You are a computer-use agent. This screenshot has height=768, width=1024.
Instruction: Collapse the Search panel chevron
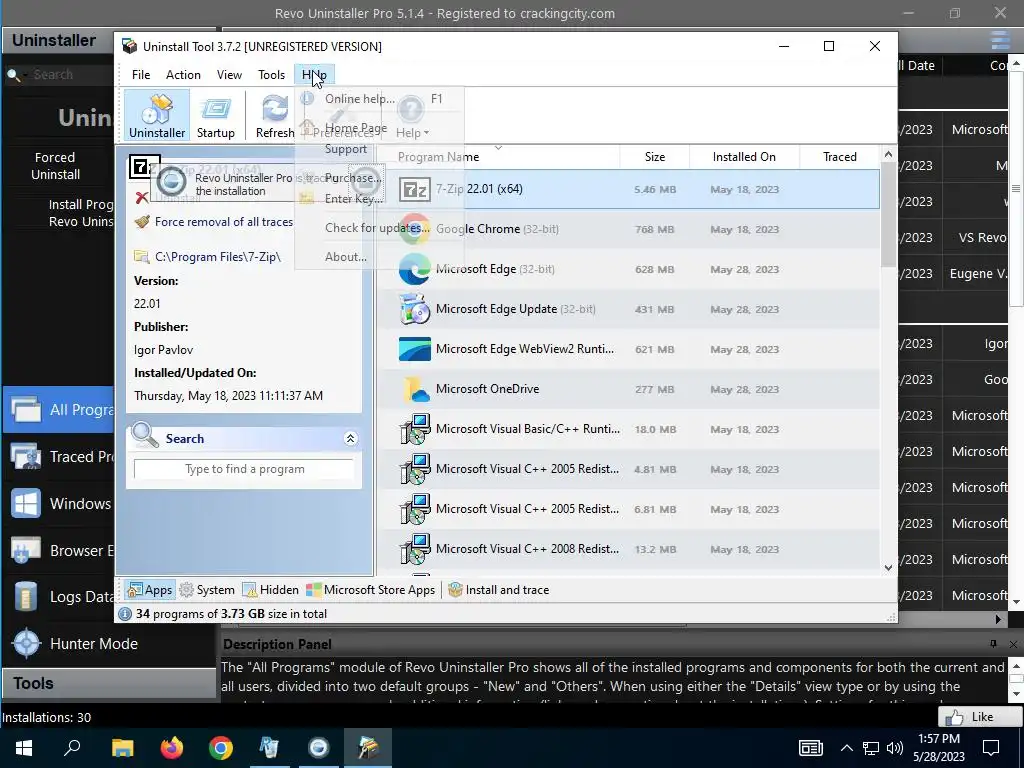(x=350, y=438)
